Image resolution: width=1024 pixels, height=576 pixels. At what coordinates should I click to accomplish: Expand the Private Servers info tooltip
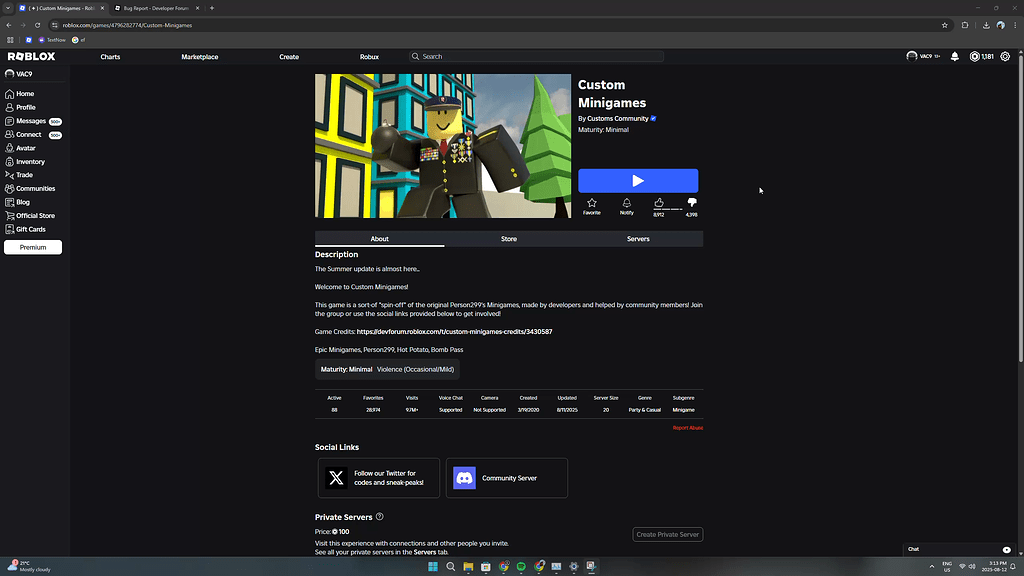380,517
